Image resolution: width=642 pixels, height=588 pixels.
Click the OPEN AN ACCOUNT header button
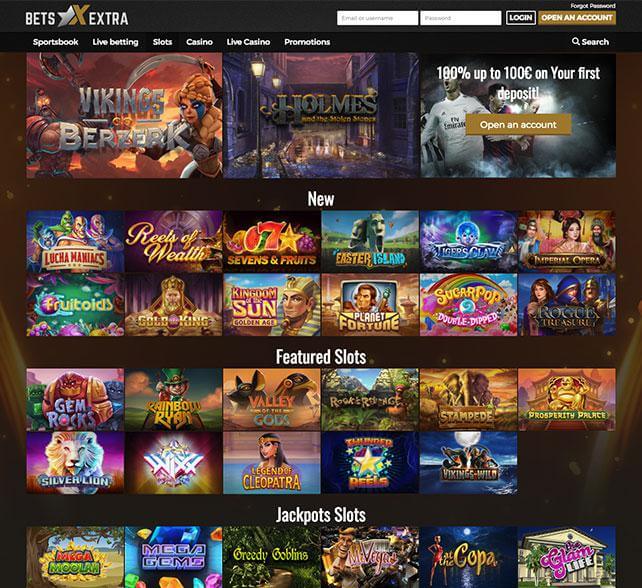577,18
